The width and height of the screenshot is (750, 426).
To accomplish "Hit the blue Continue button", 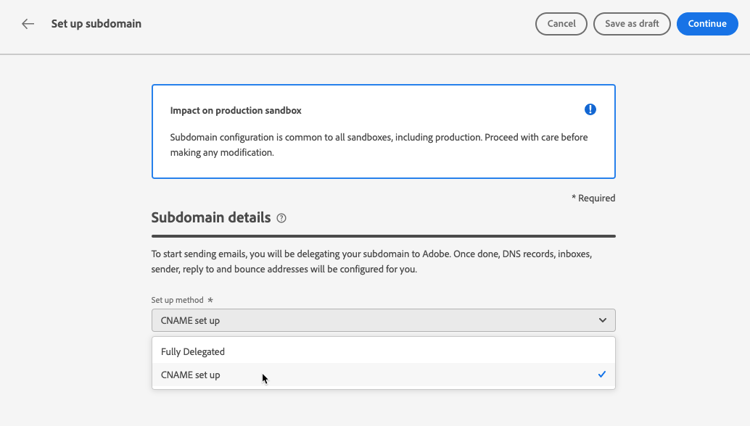I will coord(707,24).
